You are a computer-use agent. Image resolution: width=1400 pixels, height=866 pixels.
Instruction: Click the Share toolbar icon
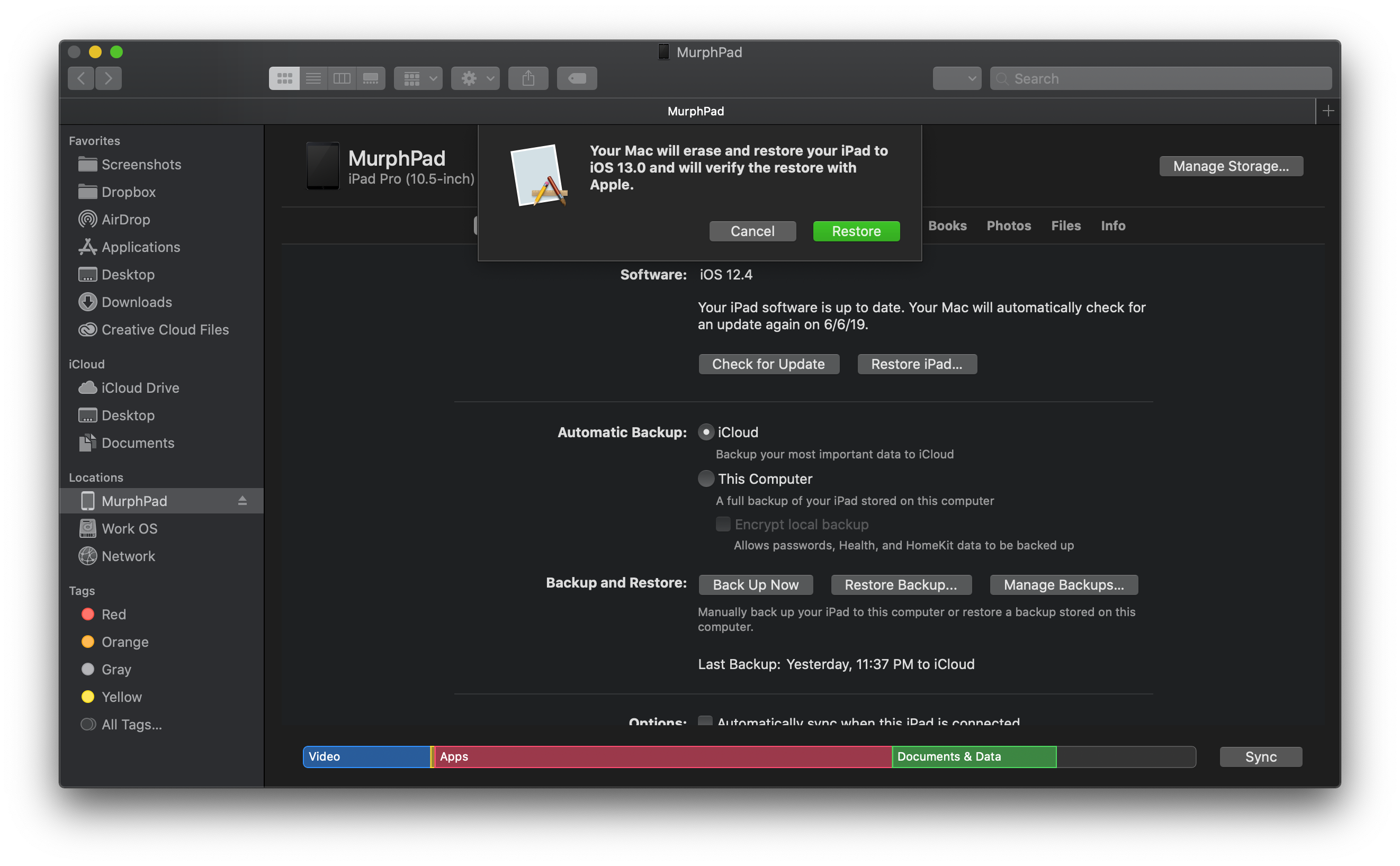(x=528, y=78)
